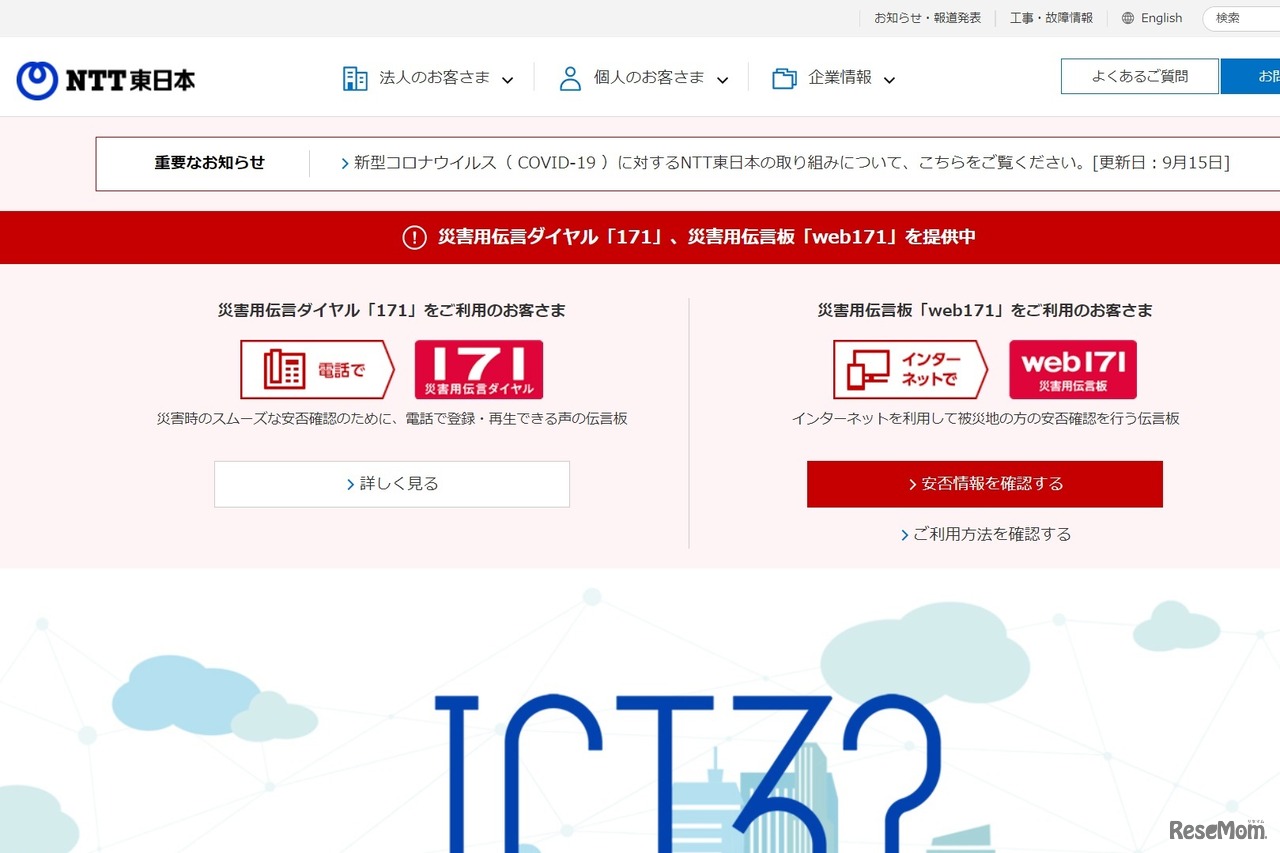Click the telephone 電話で icon

(317, 370)
